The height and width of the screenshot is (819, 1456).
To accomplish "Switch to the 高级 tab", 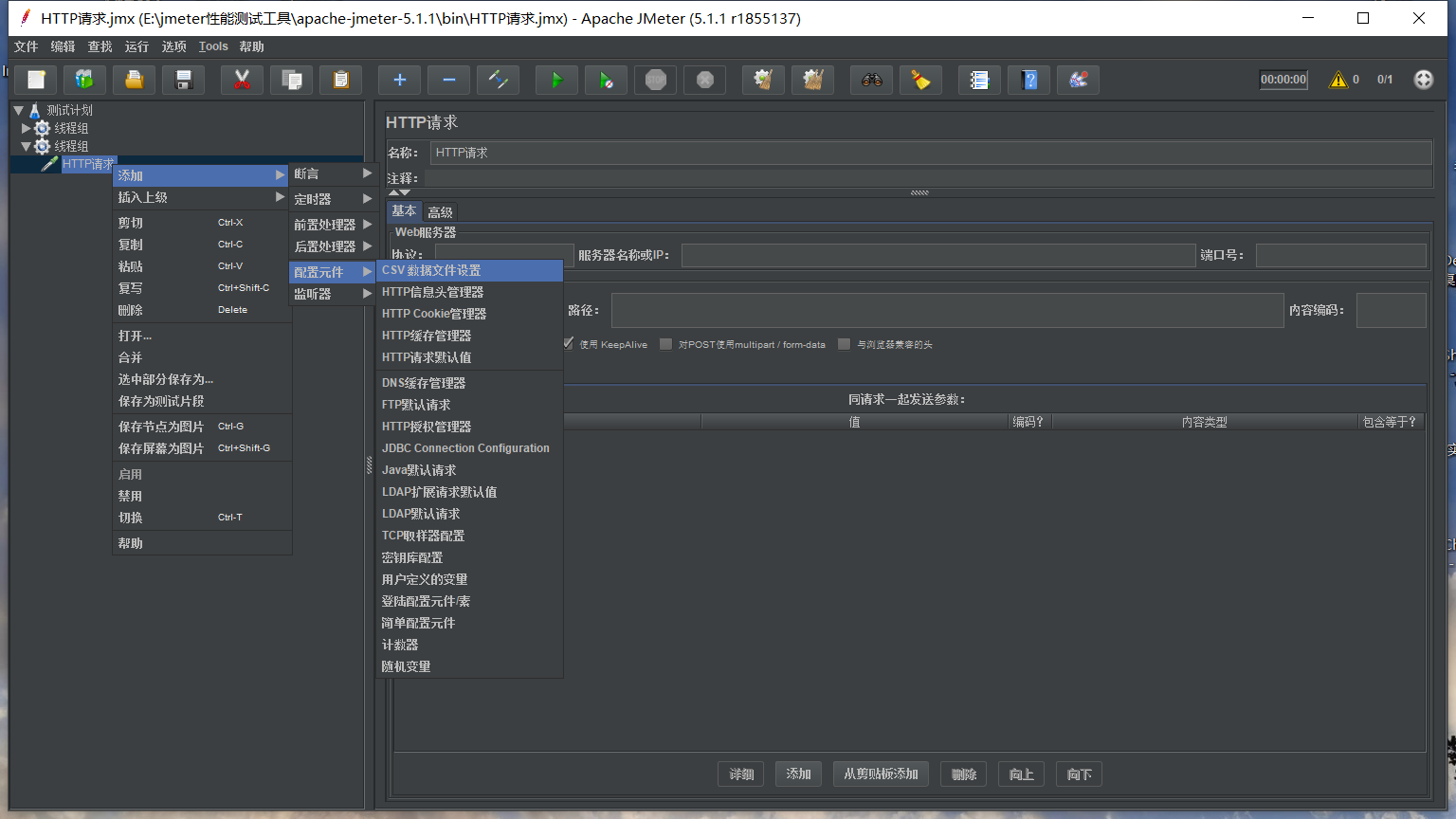I will (x=440, y=212).
